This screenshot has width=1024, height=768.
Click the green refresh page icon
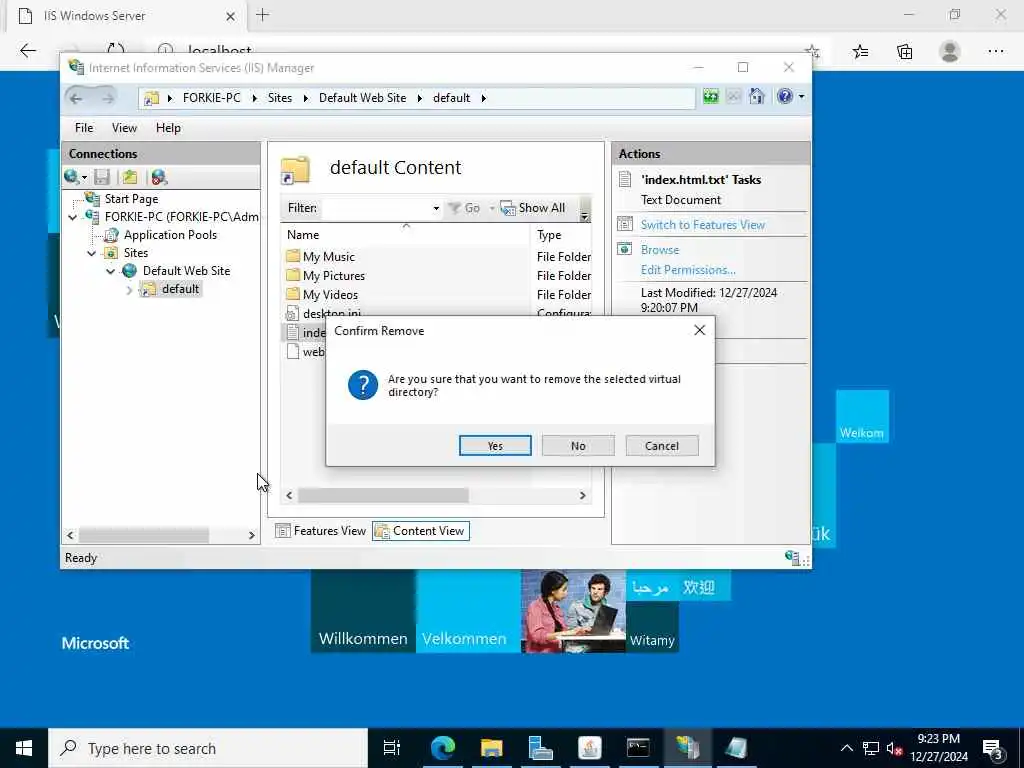pos(711,97)
